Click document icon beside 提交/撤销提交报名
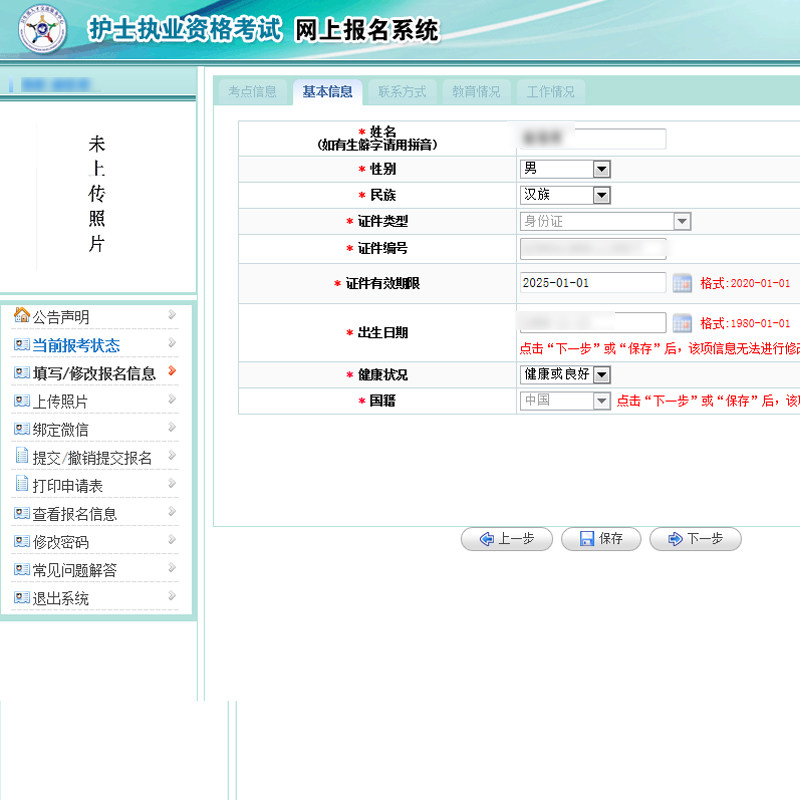The height and width of the screenshot is (800, 800). [22, 455]
